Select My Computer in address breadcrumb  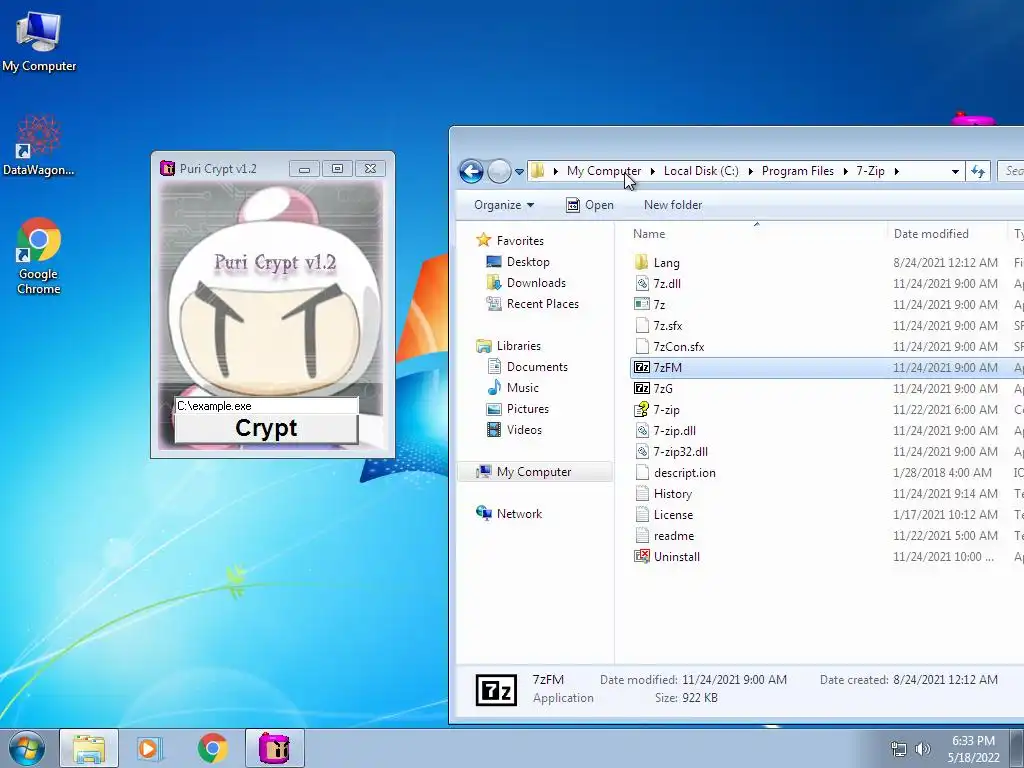(x=603, y=171)
